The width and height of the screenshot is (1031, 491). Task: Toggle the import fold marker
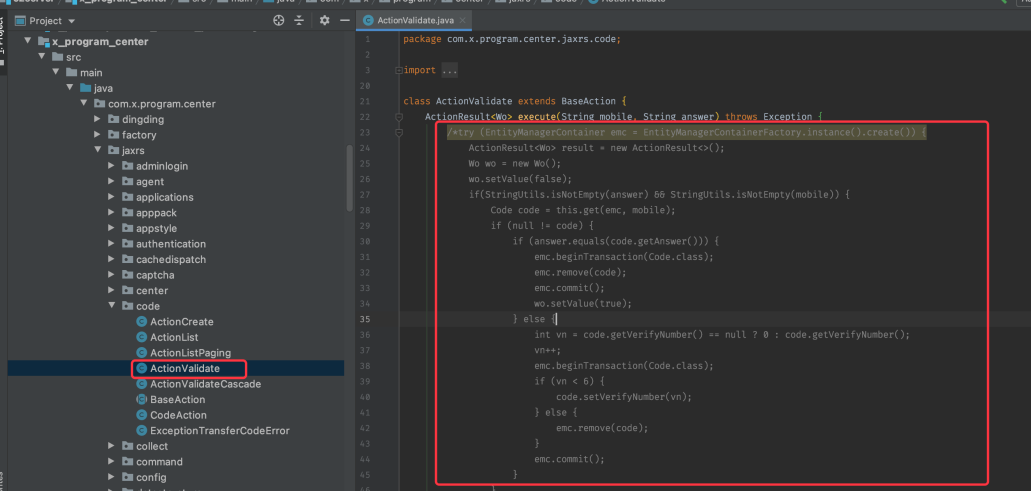coord(399,70)
